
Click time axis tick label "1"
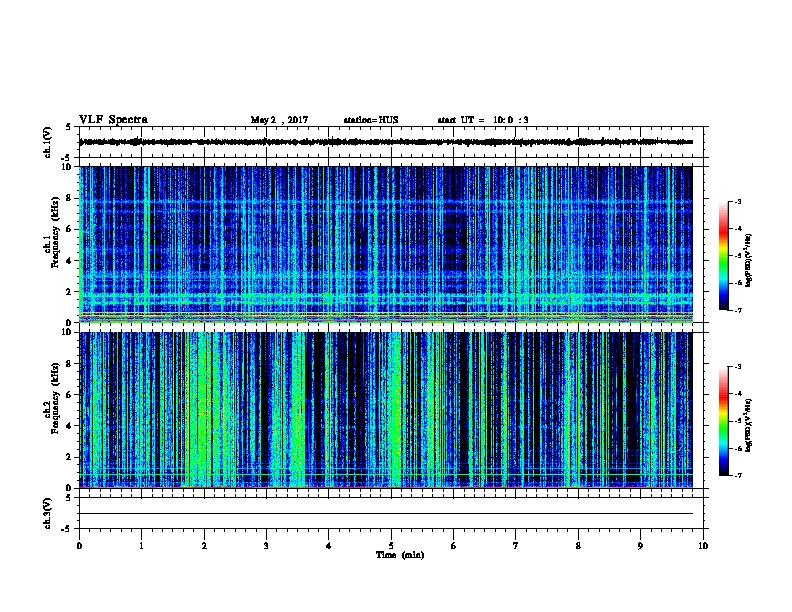click(x=142, y=546)
